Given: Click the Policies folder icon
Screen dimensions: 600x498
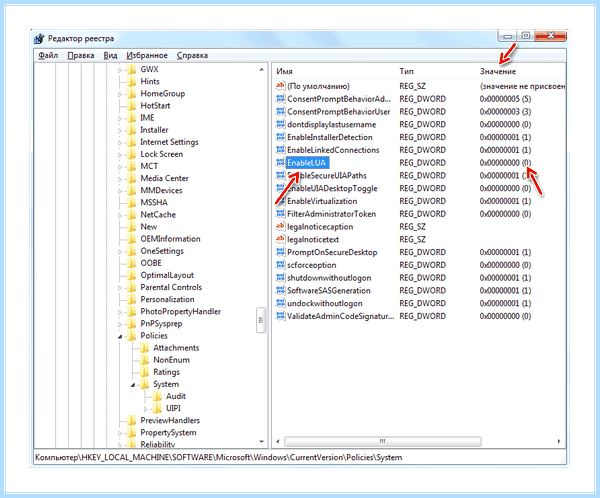Looking at the screenshot, I should [x=132, y=336].
